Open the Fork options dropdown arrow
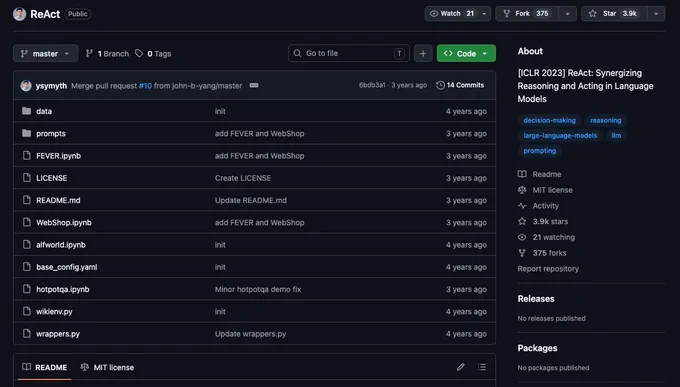680x387 pixels. click(567, 13)
